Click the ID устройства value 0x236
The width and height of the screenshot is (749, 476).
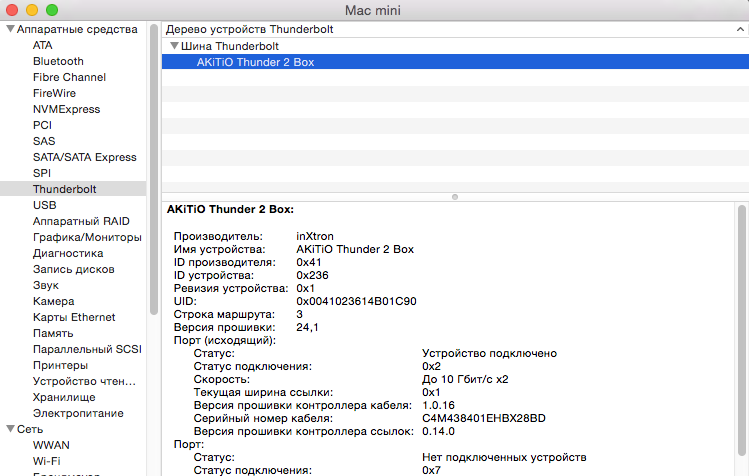pos(312,275)
